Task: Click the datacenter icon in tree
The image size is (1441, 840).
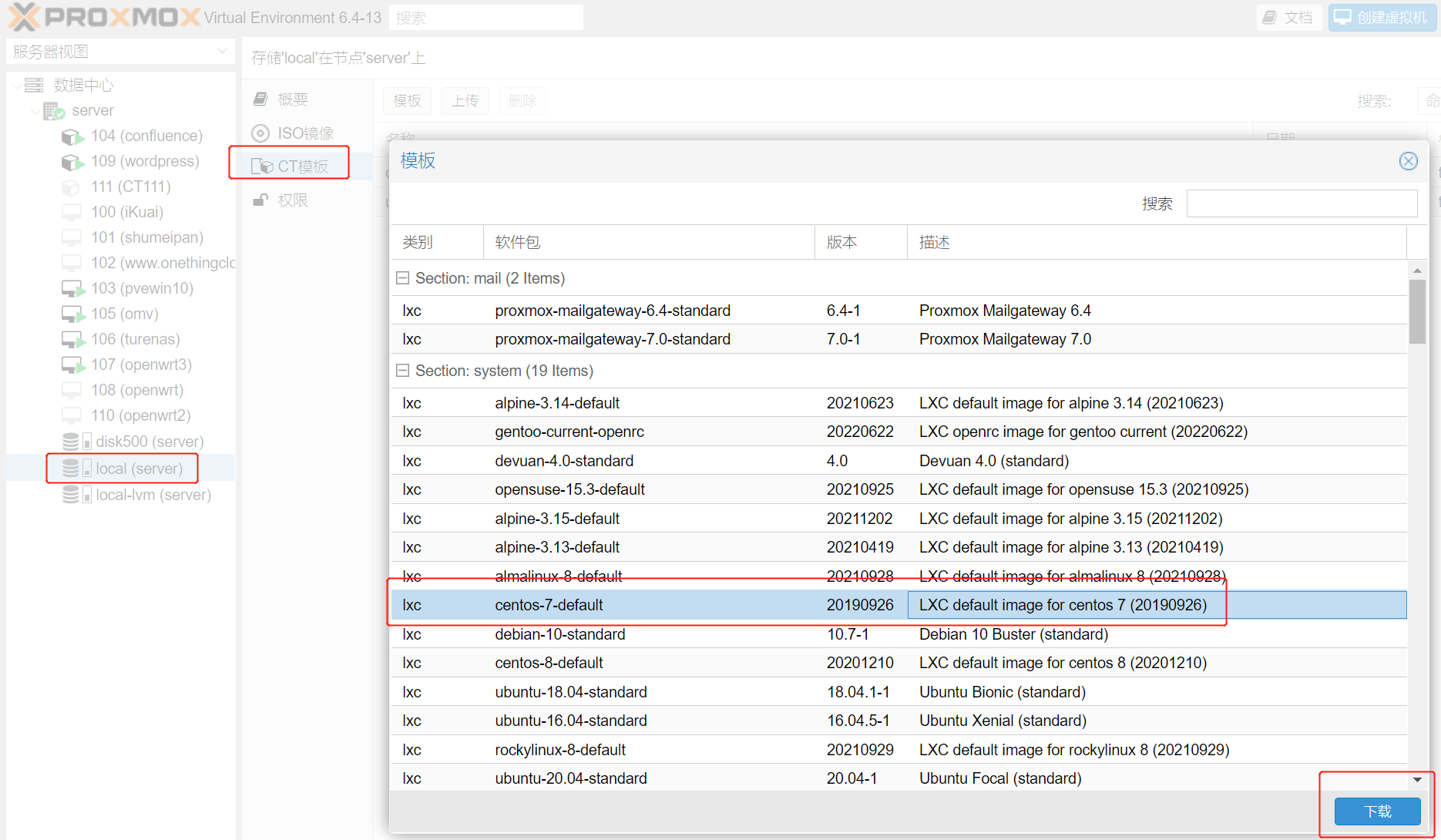Action: click(34, 85)
